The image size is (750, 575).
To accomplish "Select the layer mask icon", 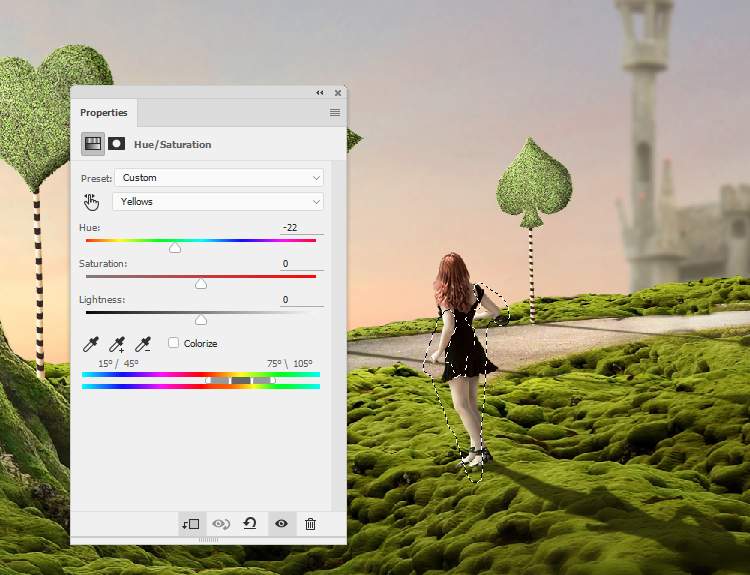I will (116, 144).
